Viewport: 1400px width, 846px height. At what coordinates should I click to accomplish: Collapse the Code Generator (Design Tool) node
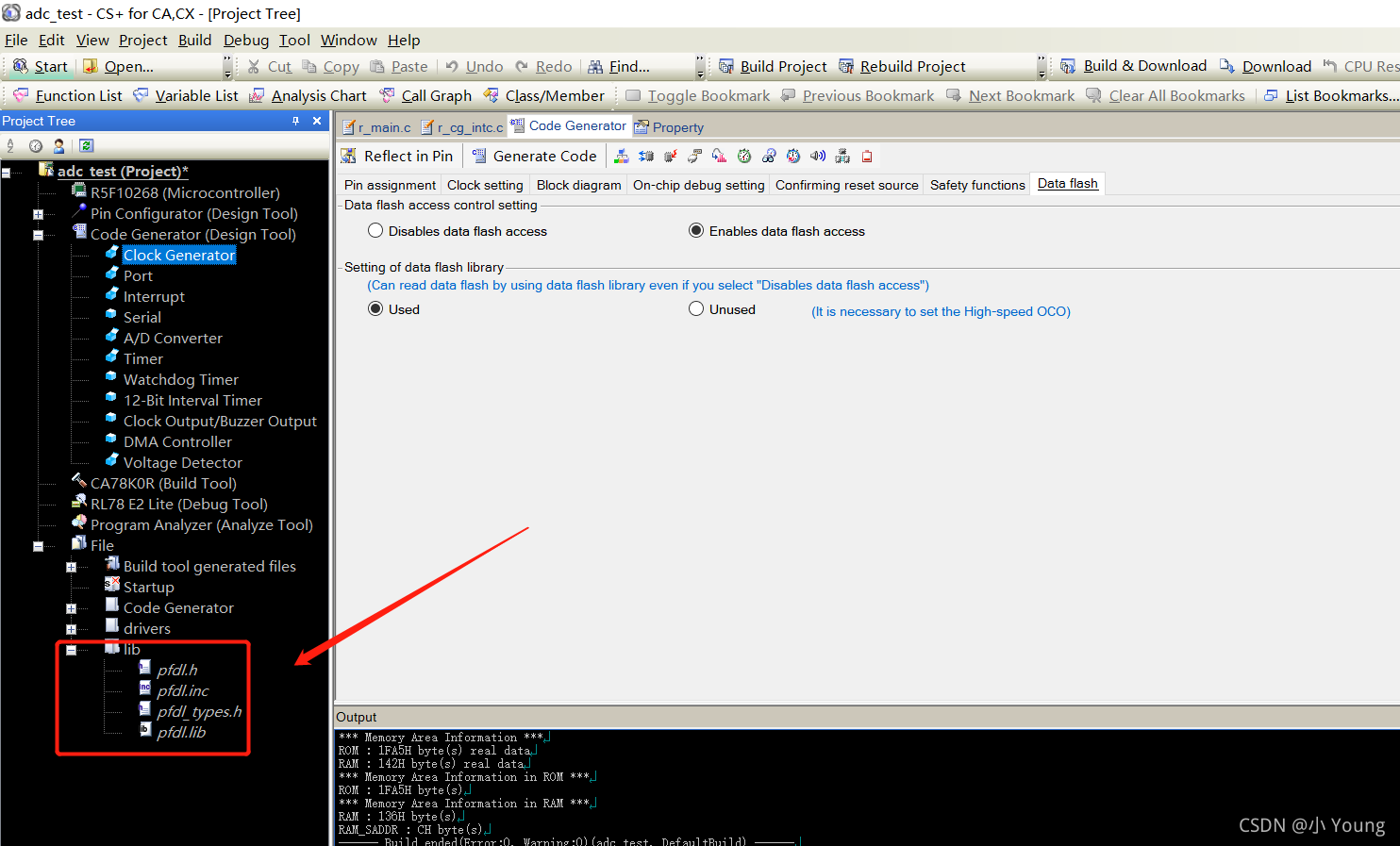(38, 235)
